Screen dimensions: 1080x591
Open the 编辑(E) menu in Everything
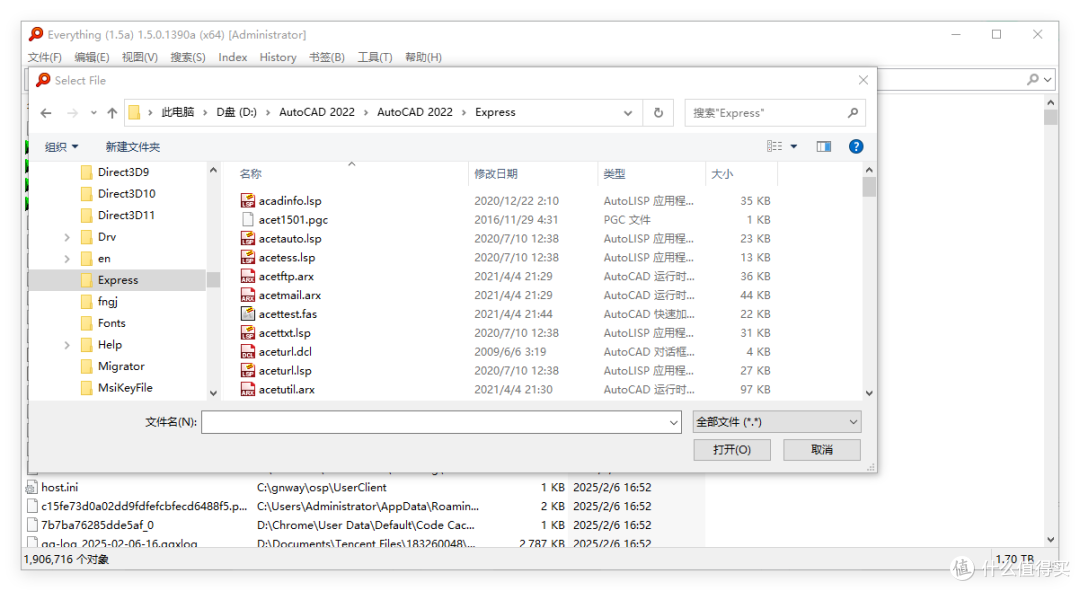point(92,57)
